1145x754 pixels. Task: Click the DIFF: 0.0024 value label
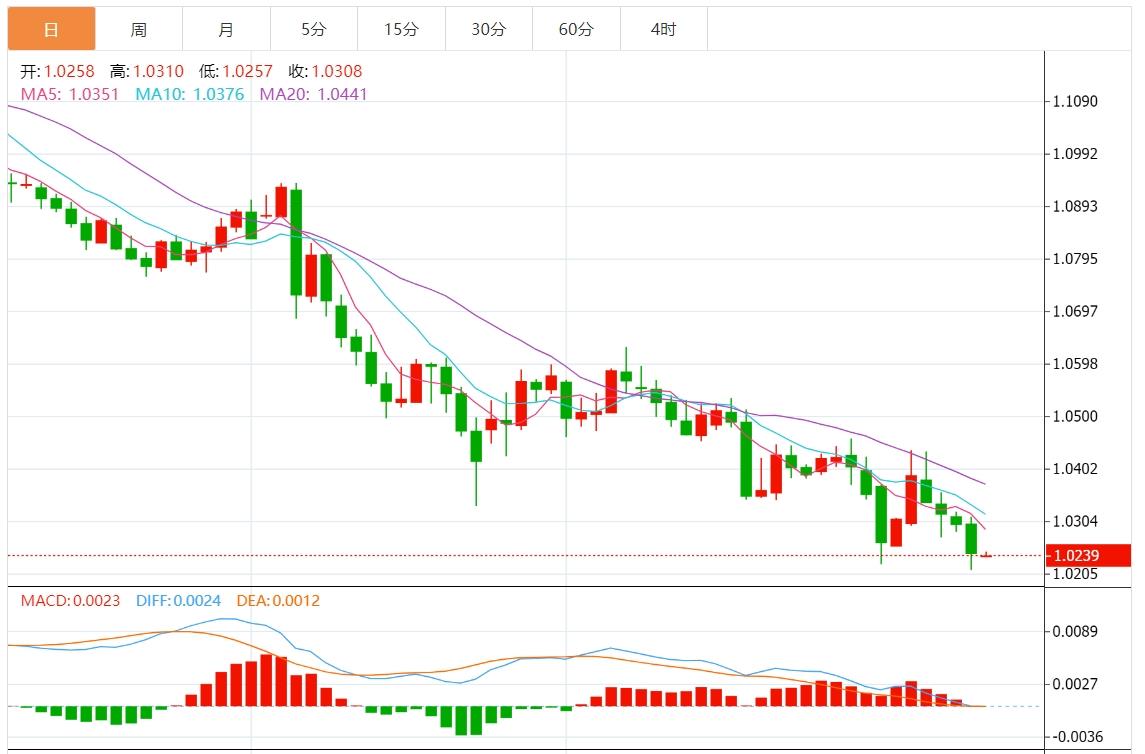(179, 601)
